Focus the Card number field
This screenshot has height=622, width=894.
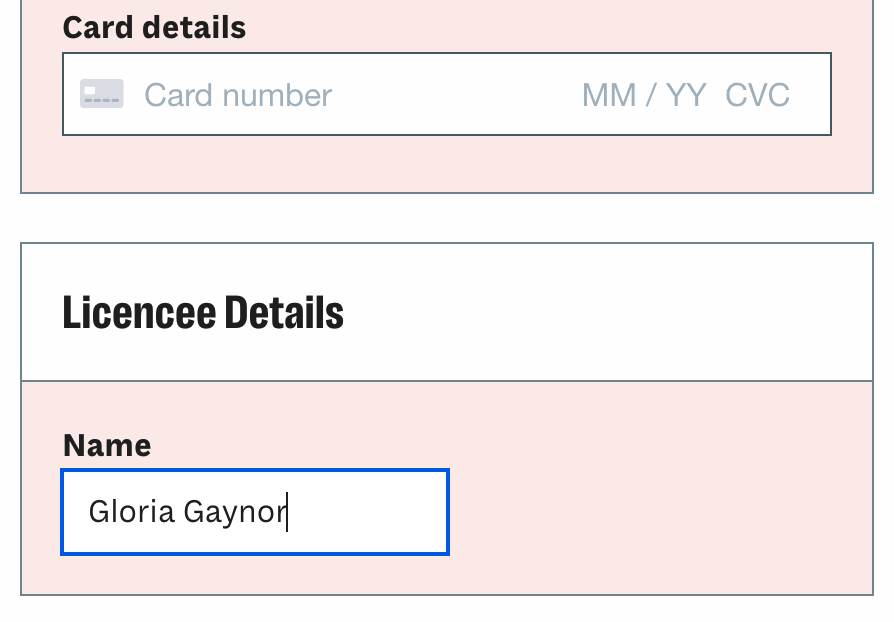(x=238, y=95)
